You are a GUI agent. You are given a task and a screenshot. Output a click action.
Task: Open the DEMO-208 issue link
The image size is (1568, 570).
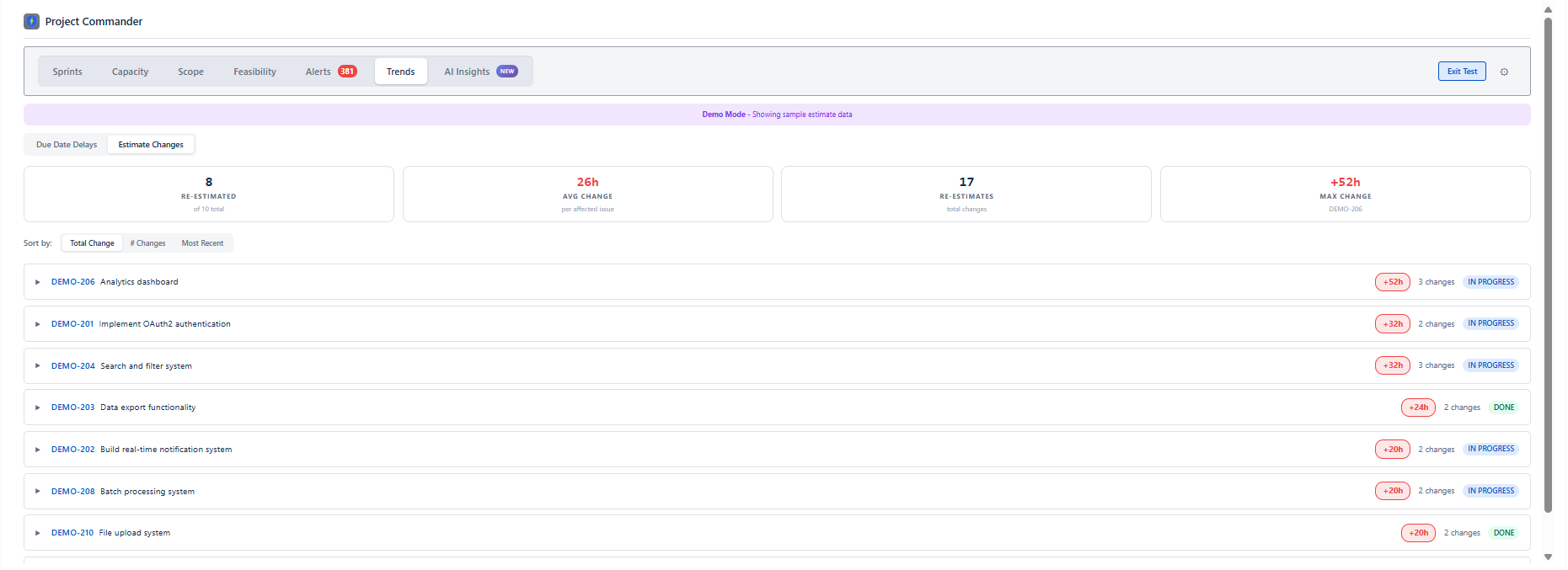pos(72,492)
